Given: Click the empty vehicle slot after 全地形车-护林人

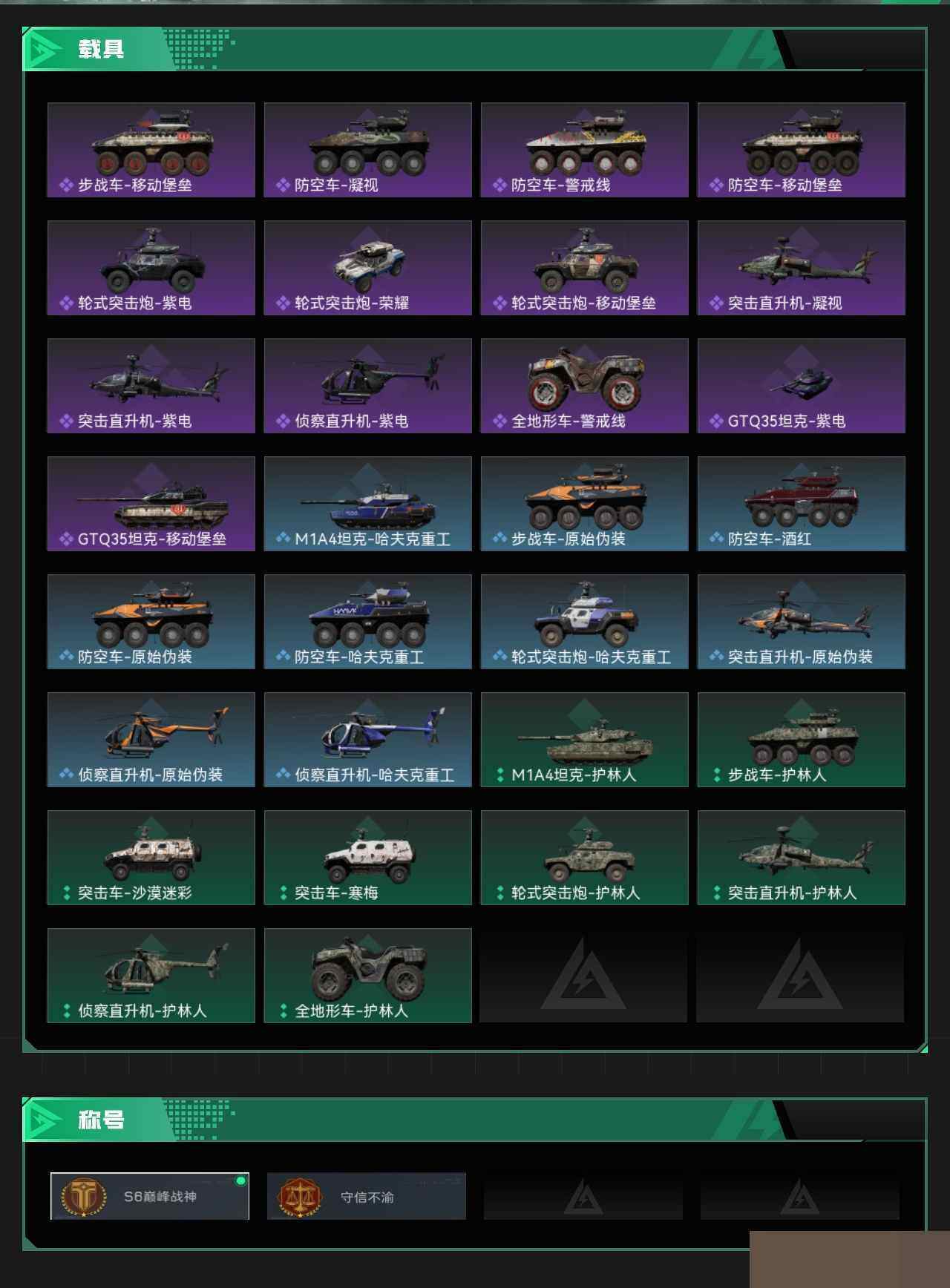Looking at the screenshot, I should click(585, 976).
